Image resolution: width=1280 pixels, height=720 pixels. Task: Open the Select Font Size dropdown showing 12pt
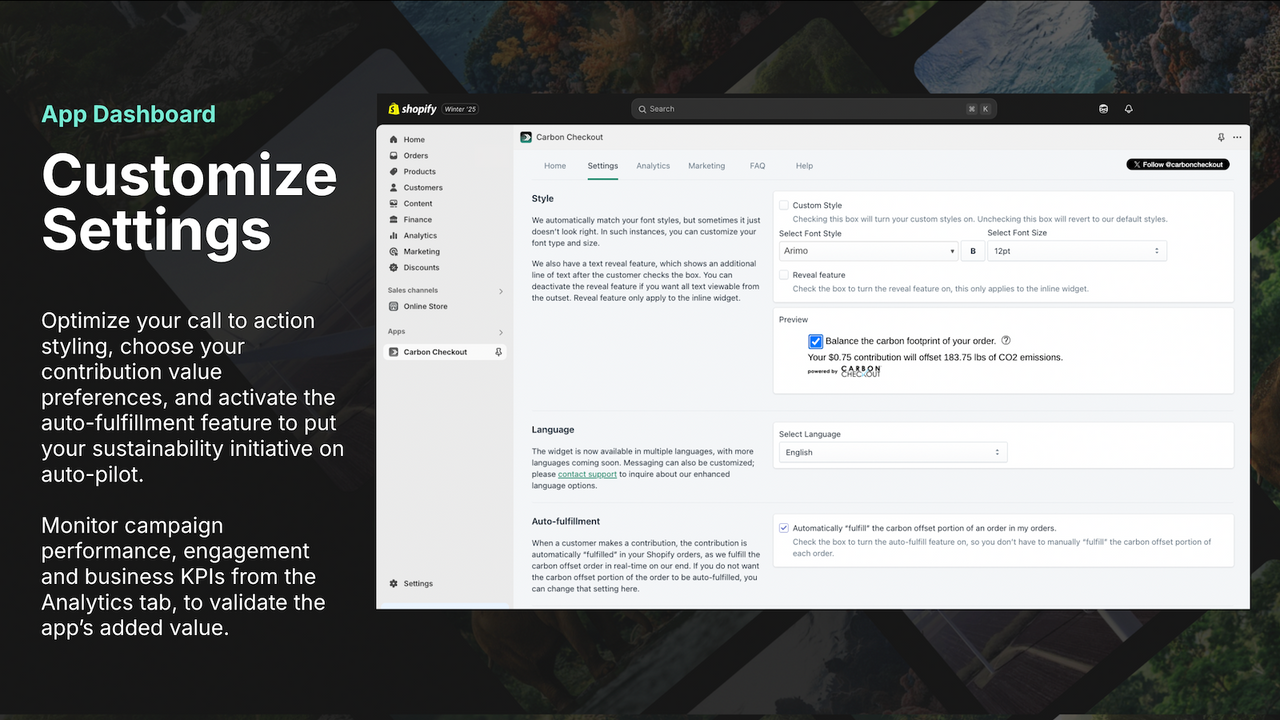coord(1077,251)
